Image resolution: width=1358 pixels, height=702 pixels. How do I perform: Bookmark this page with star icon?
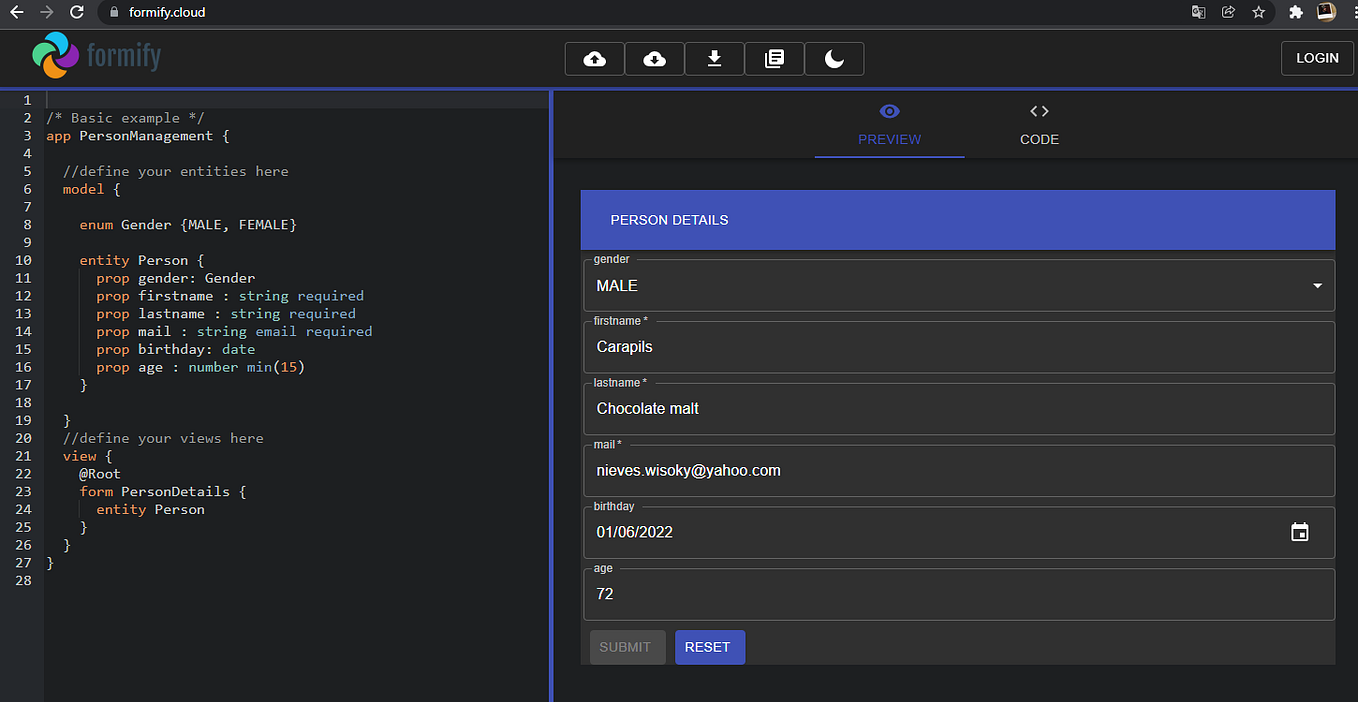click(1258, 12)
